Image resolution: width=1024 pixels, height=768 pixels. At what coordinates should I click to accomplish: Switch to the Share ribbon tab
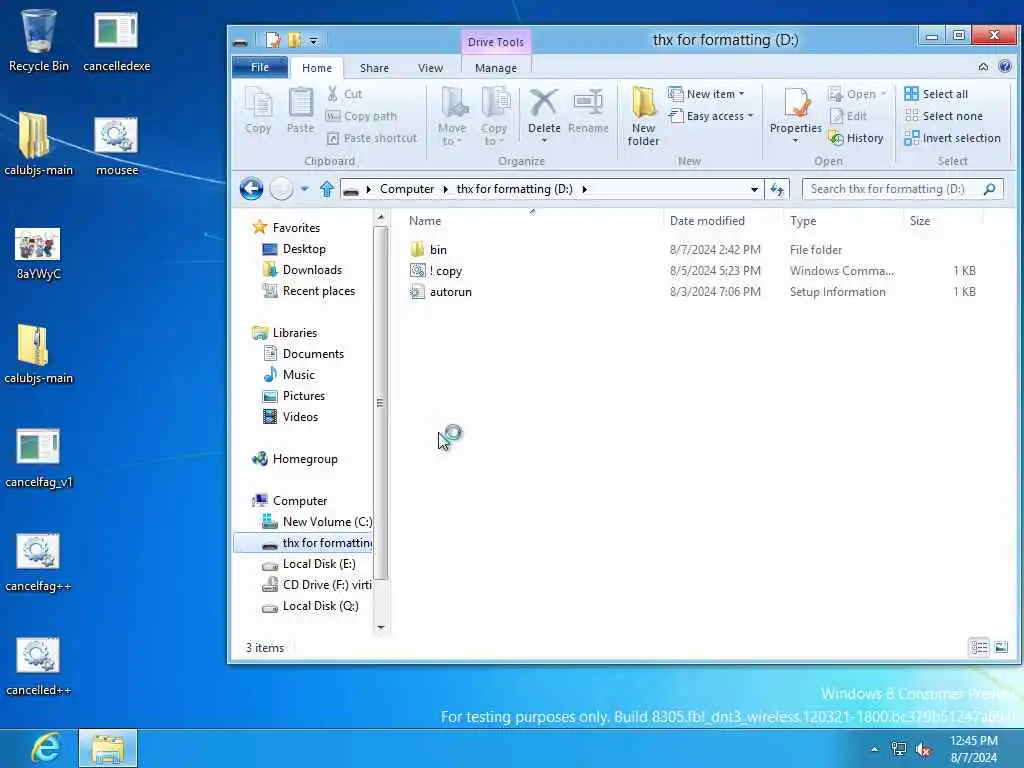[374, 68]
